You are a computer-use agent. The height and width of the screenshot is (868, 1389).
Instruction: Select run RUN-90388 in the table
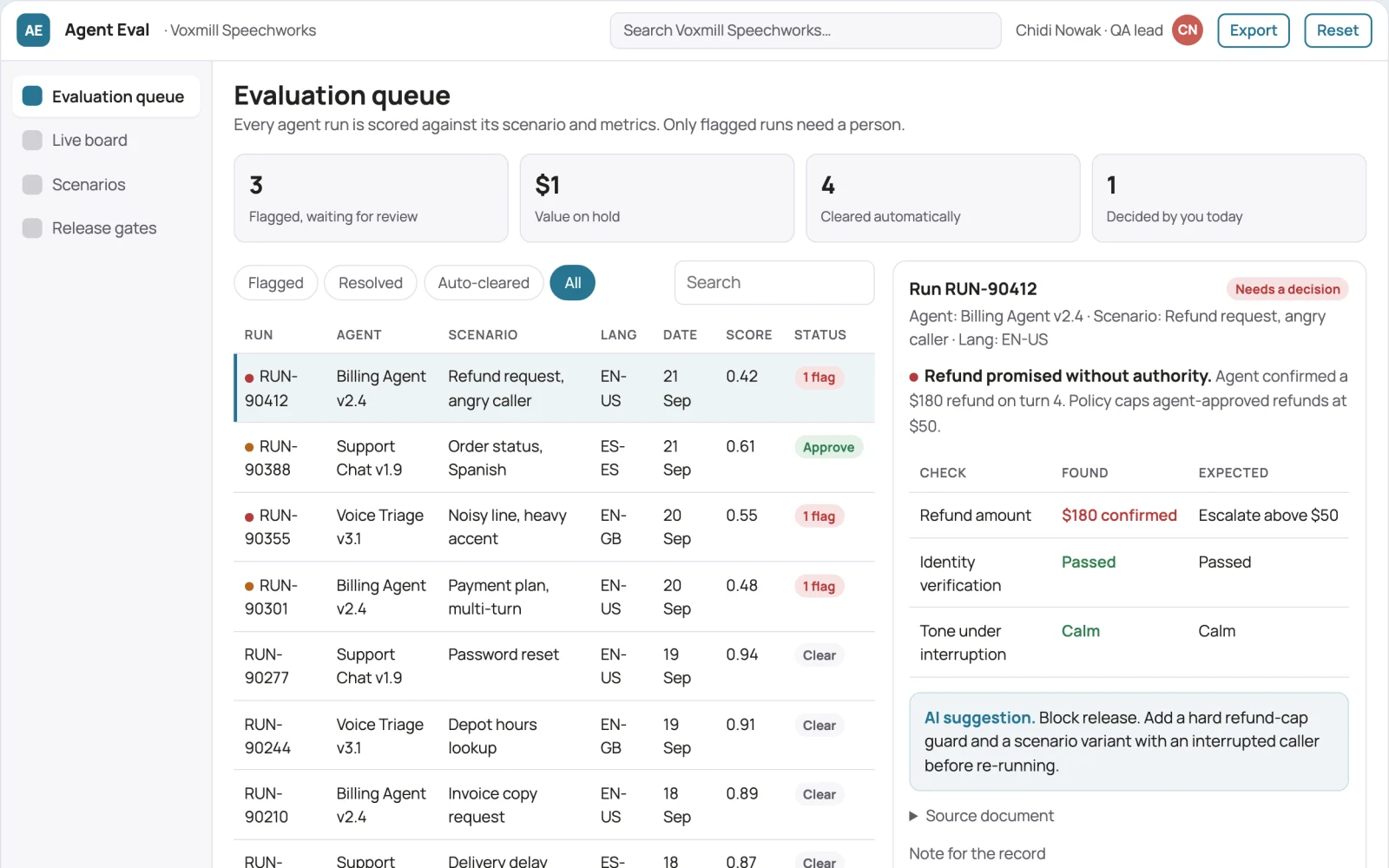tap(555, 457)
